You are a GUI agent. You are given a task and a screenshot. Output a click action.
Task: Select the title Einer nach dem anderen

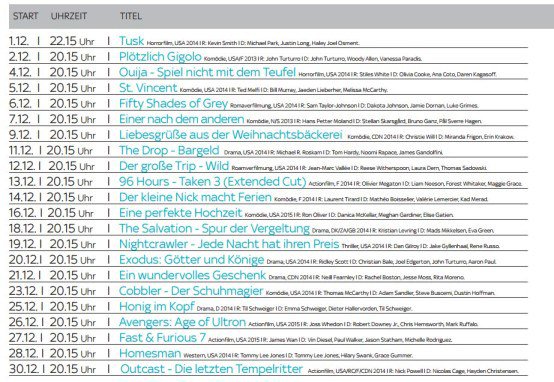click(182, 119)
